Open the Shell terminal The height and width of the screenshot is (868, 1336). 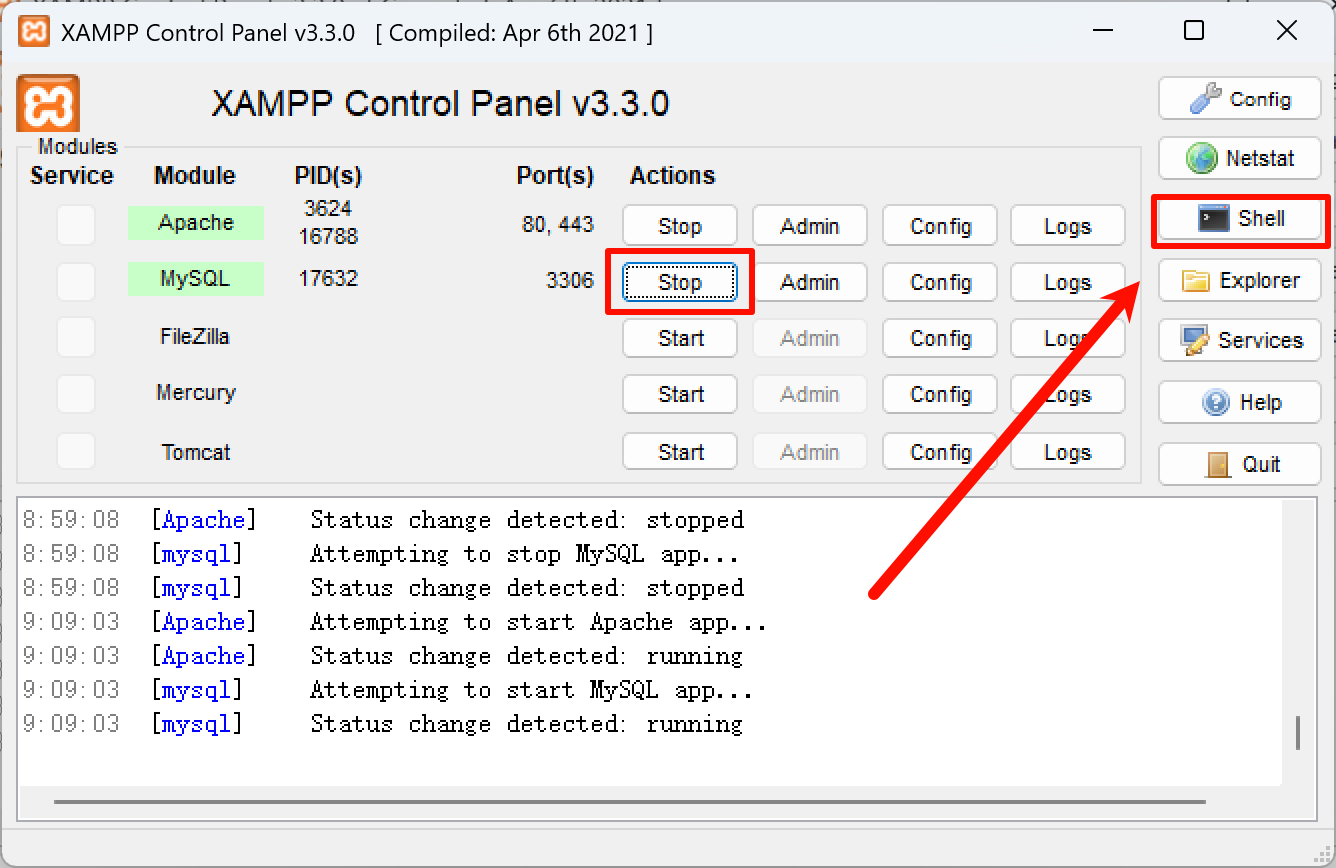pos(1240,219)
